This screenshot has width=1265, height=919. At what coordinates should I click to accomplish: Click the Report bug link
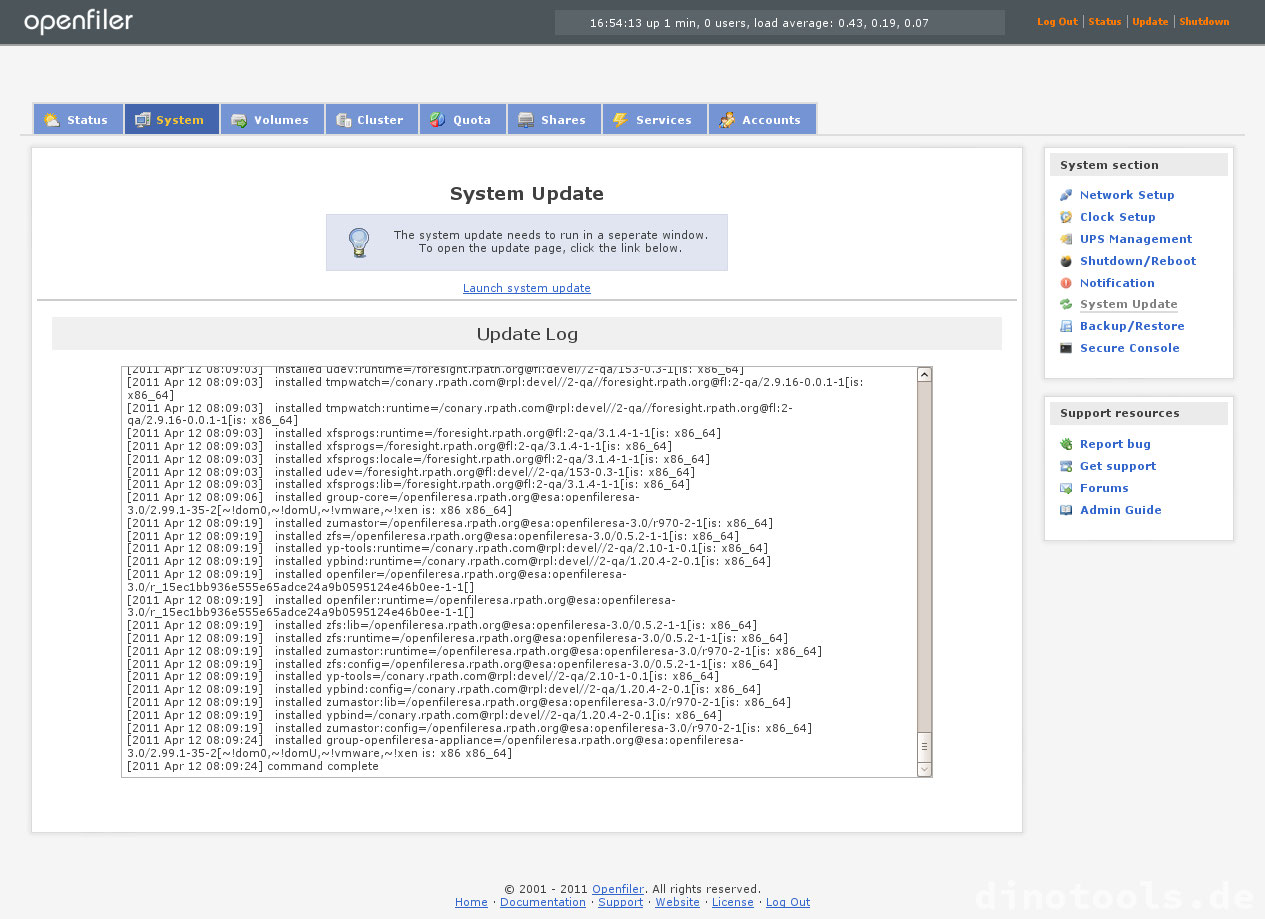[1115, 444]
